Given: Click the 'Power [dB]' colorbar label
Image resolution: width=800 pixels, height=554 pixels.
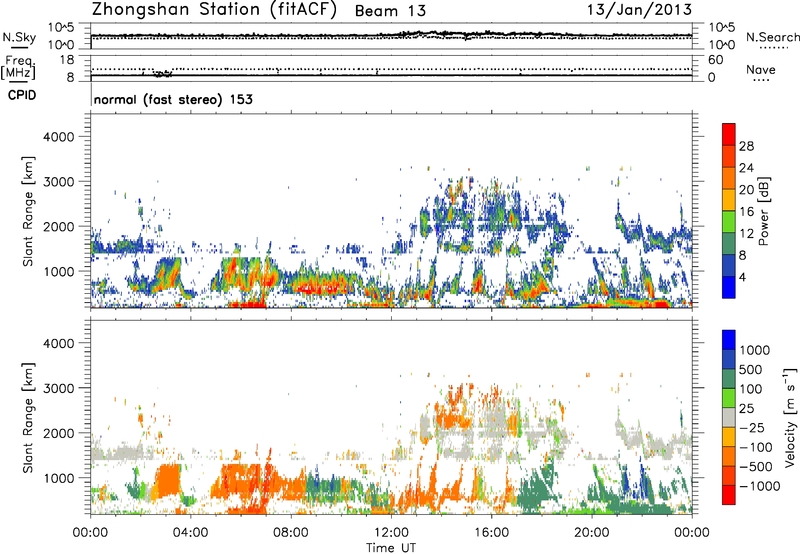Looking at the screenshot, I should pos(763,211).
